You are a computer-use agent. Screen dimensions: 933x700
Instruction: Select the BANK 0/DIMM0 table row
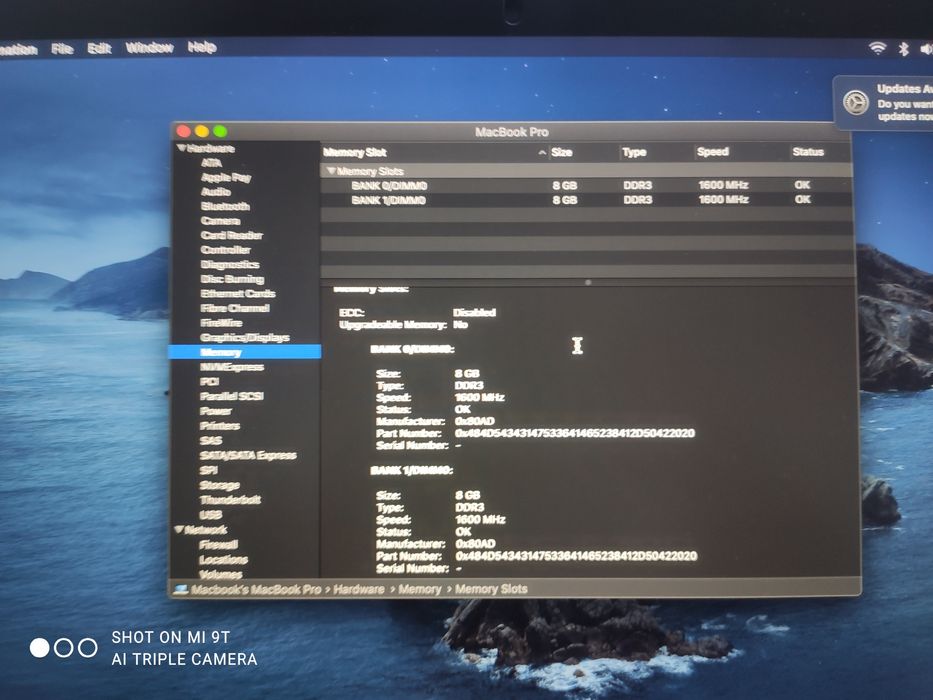586,185
